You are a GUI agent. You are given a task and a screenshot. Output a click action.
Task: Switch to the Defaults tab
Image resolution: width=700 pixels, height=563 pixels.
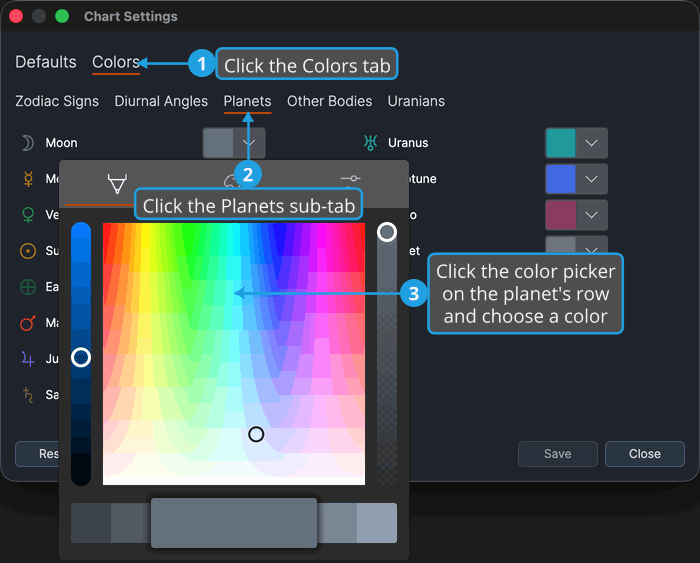(x=46, y=62)
